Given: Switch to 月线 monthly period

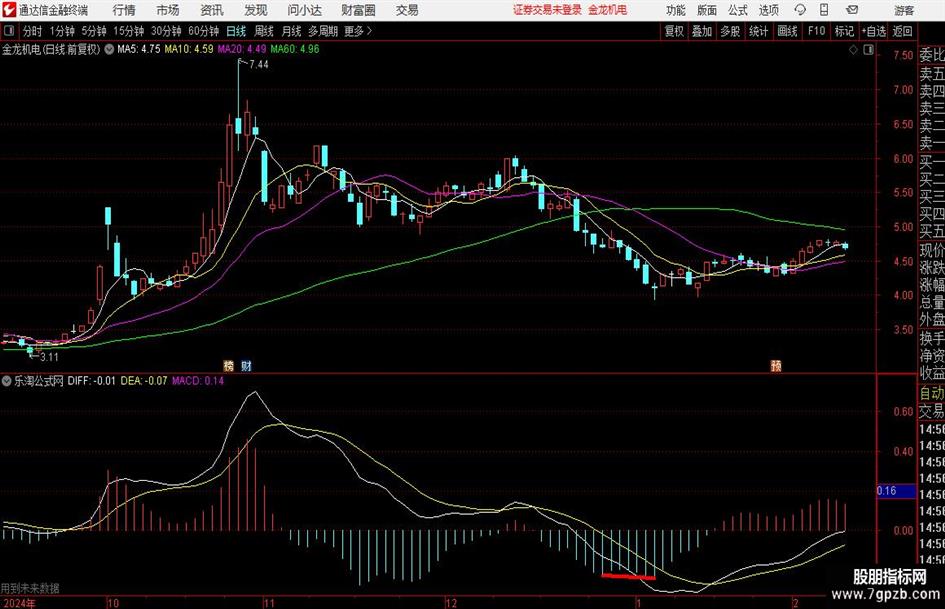Looking at the screenshot, I should coord(291,31).
